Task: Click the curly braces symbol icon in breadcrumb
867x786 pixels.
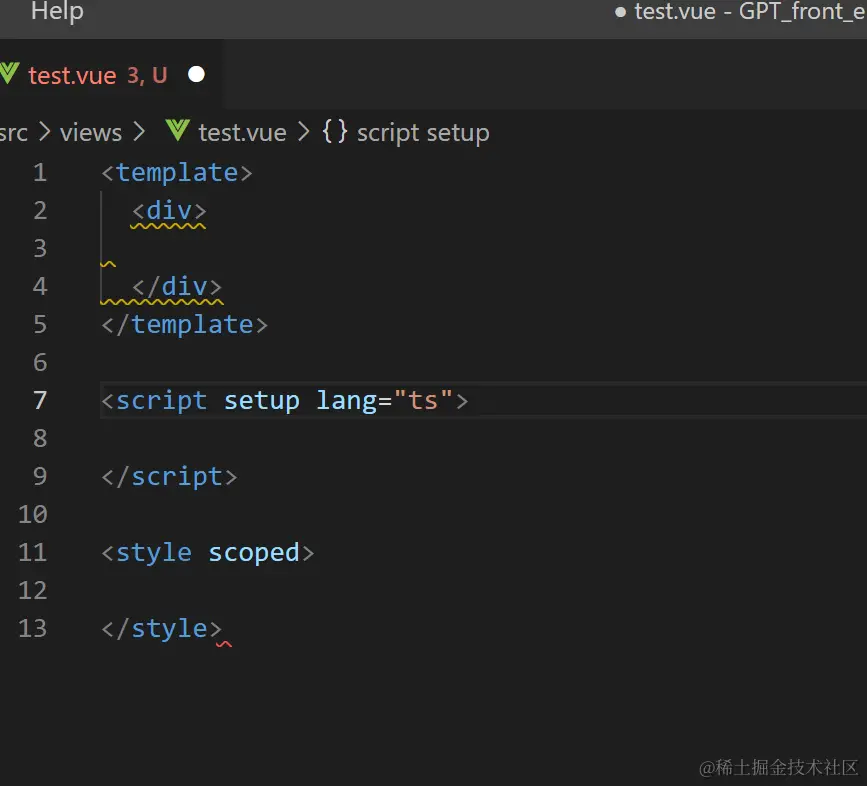Action: pos(335,131)
